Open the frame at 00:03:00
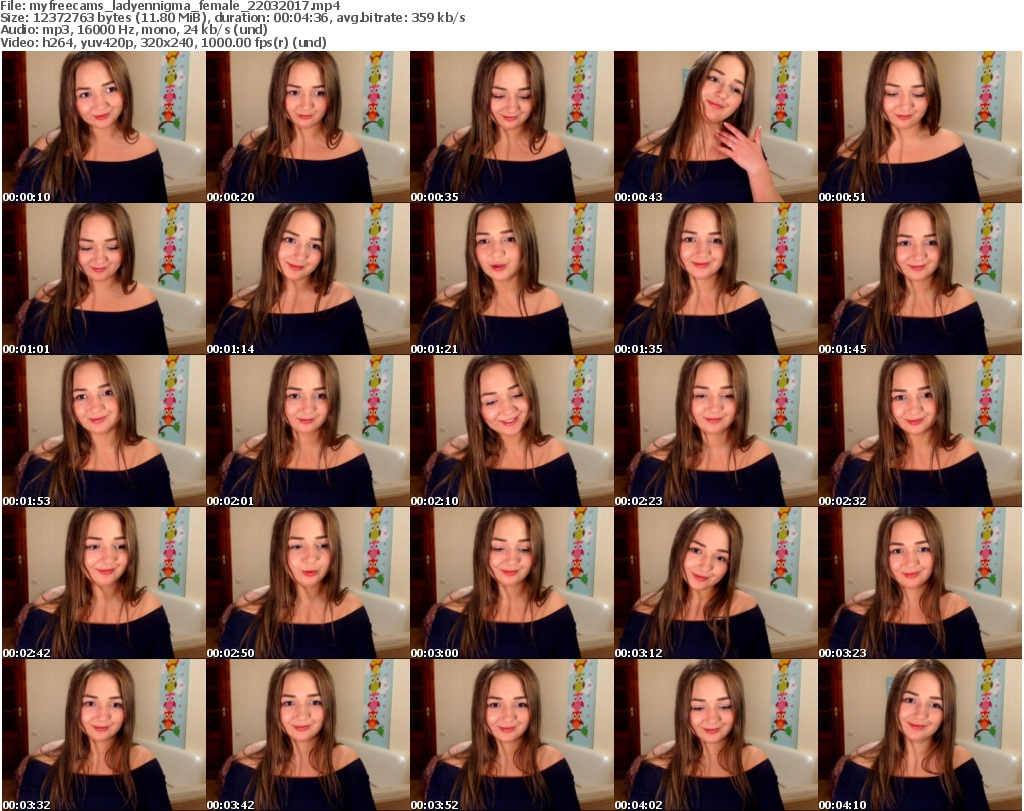 pos(511,583)
